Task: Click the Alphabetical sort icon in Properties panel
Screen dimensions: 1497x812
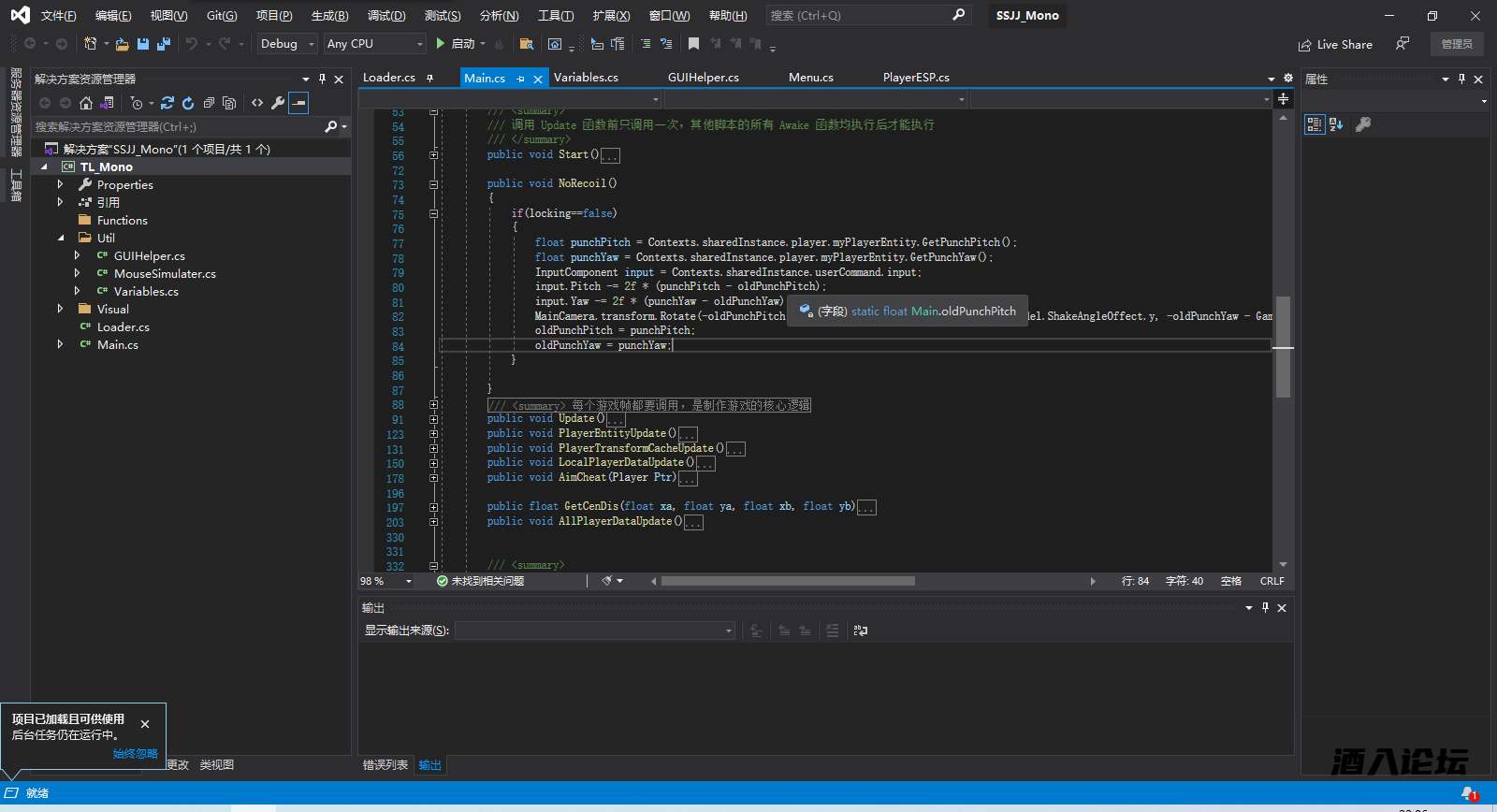Action: coord(1336,124)
